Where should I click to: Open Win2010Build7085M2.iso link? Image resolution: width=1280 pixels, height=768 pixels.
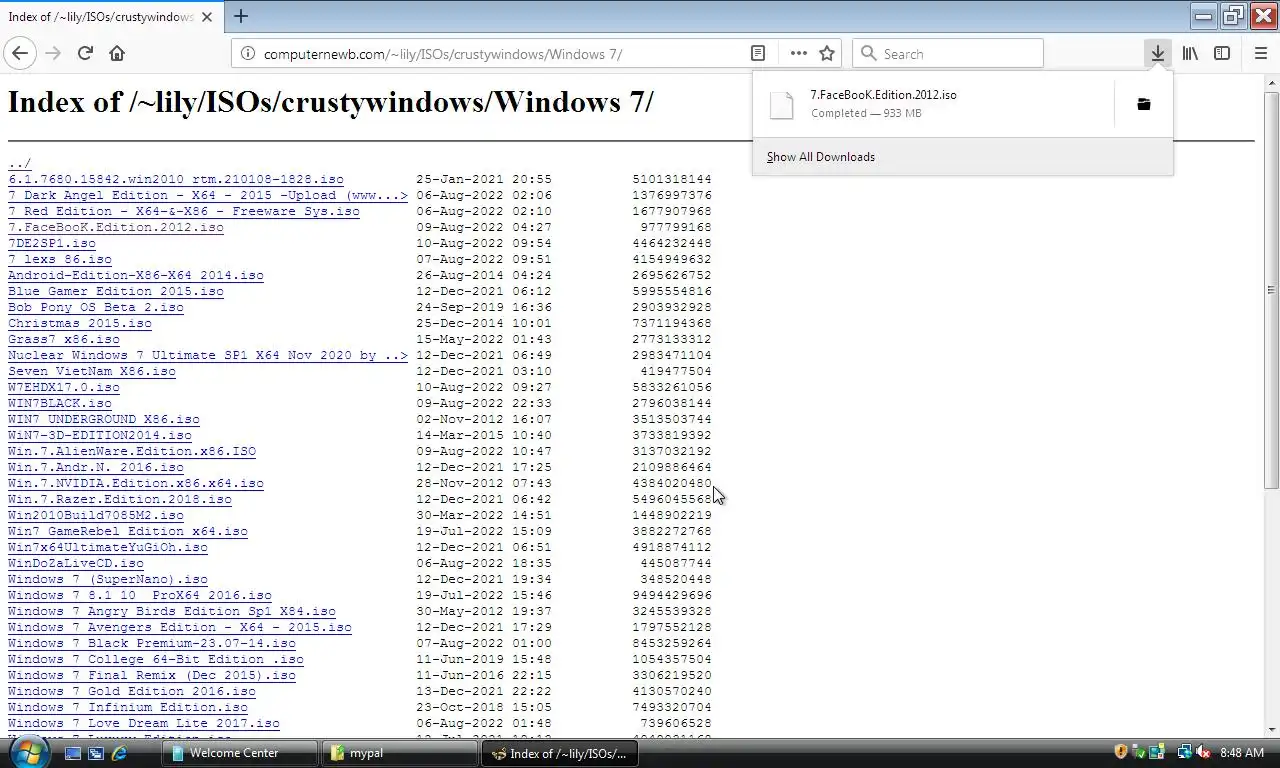[95, 515]
